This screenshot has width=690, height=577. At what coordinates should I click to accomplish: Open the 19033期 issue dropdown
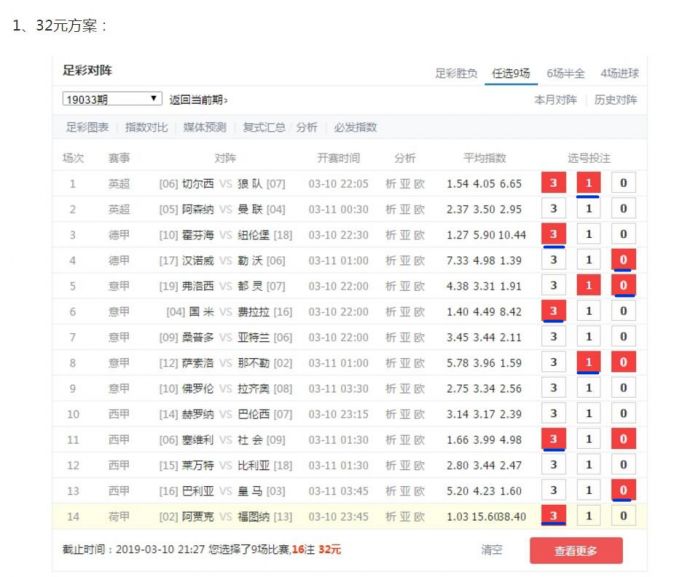[111, 99]
